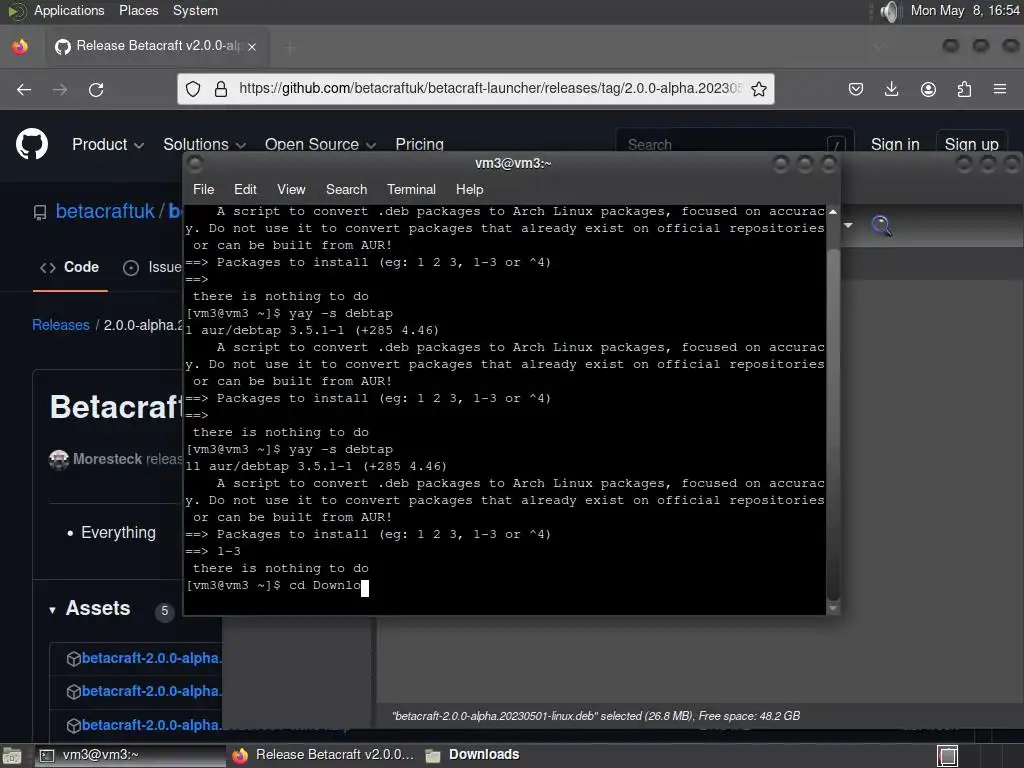The image size is (1024, 768).
Task: Click the volume speaker icon in top panel
Action: coord(889,11)
